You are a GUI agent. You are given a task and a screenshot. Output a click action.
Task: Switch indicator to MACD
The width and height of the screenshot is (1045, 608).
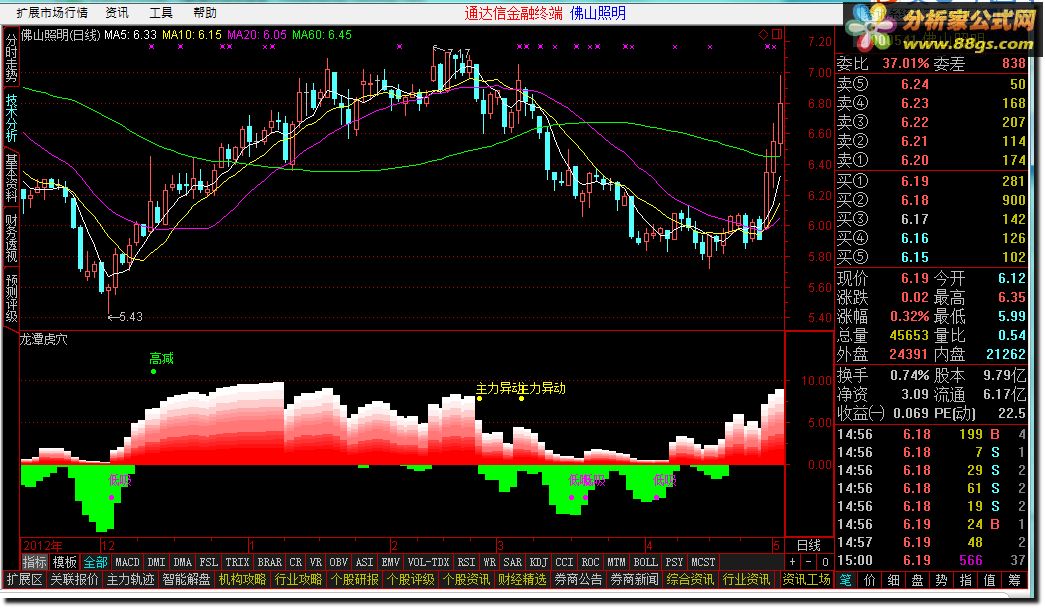click(x=127, y=562)
